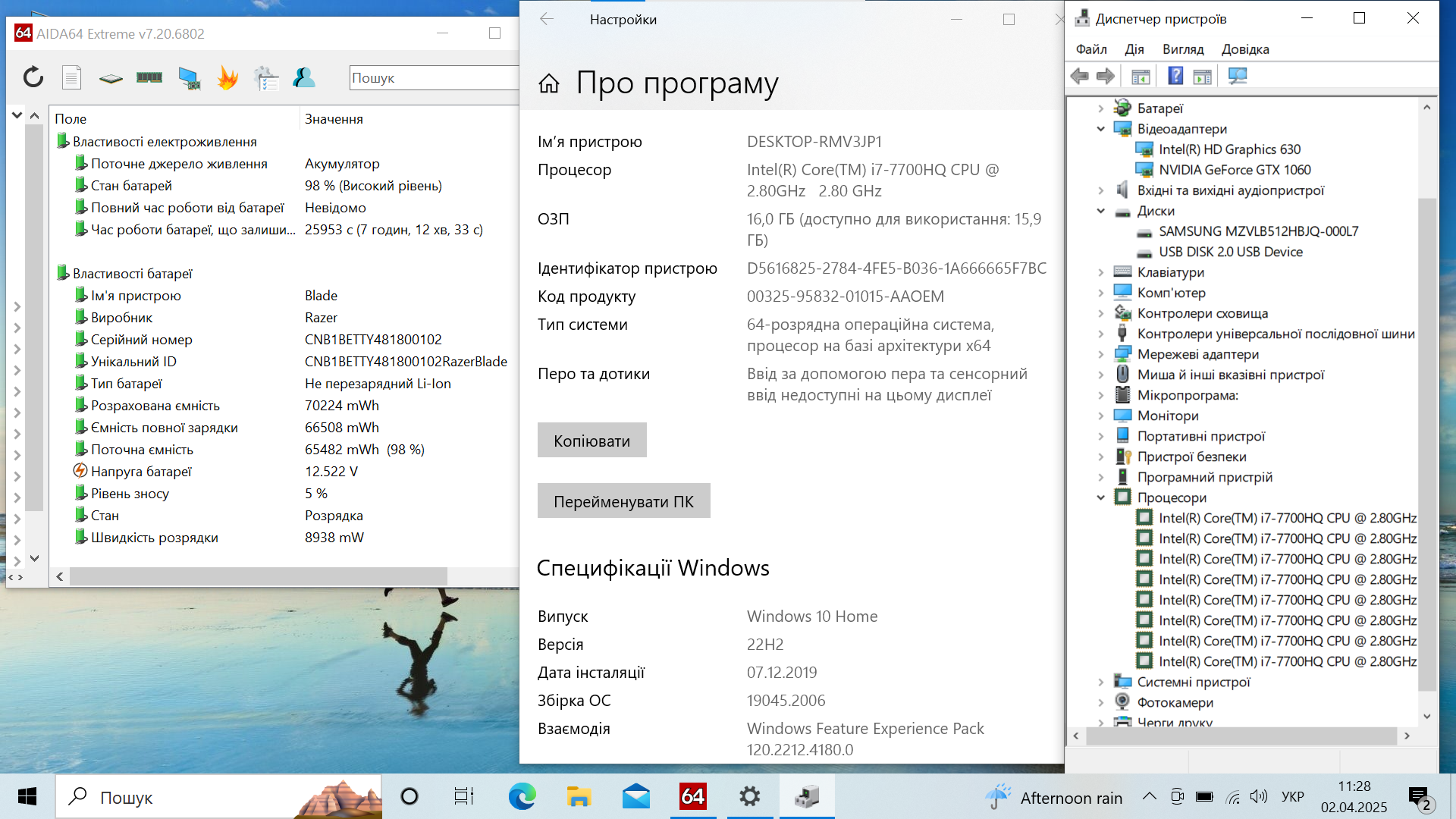Click the AIDA64 user account icon
Screen dimensions: 1456x819
click(304, 77)
